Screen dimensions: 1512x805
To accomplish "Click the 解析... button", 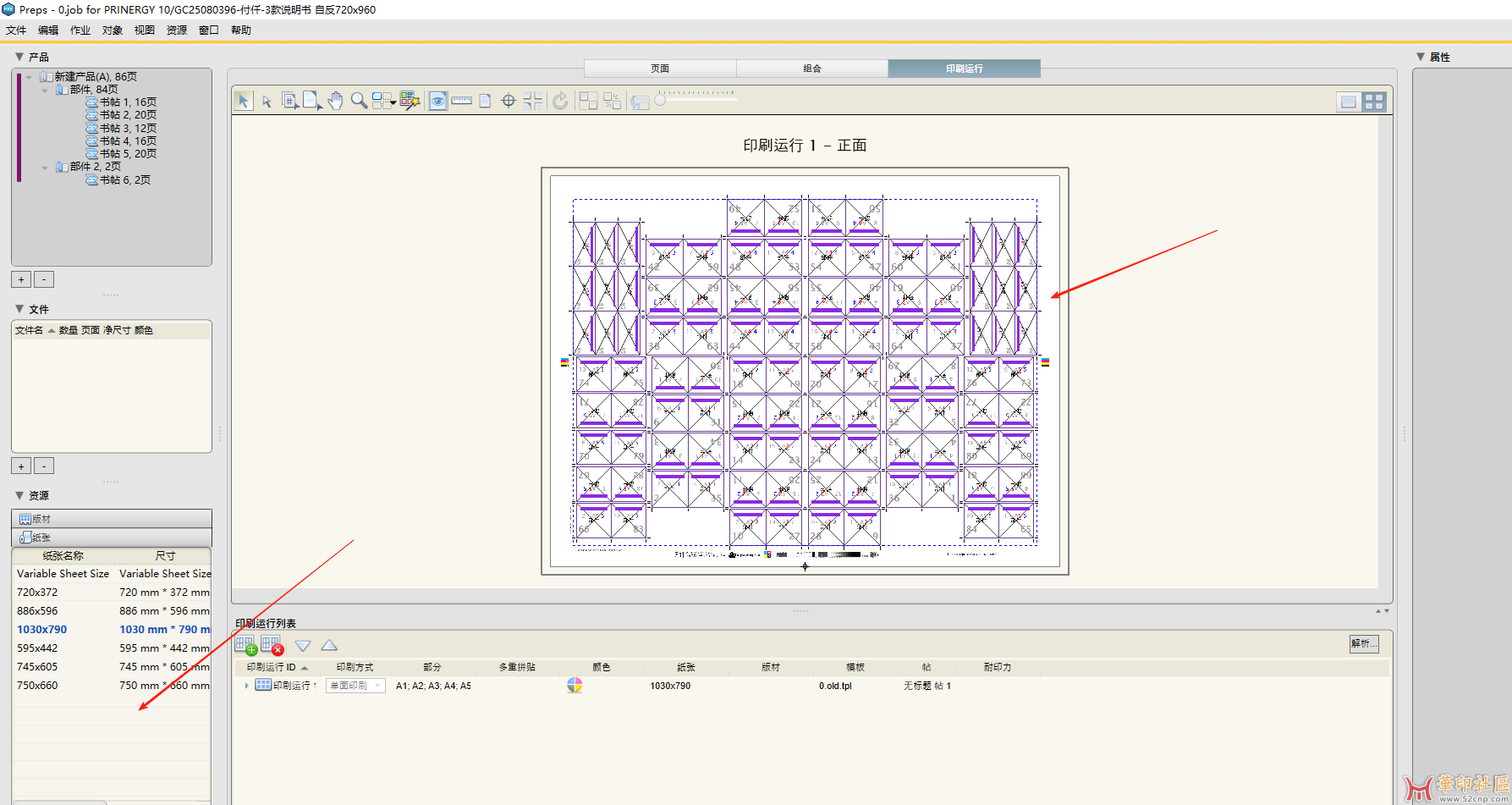I will click(1364, 644).
